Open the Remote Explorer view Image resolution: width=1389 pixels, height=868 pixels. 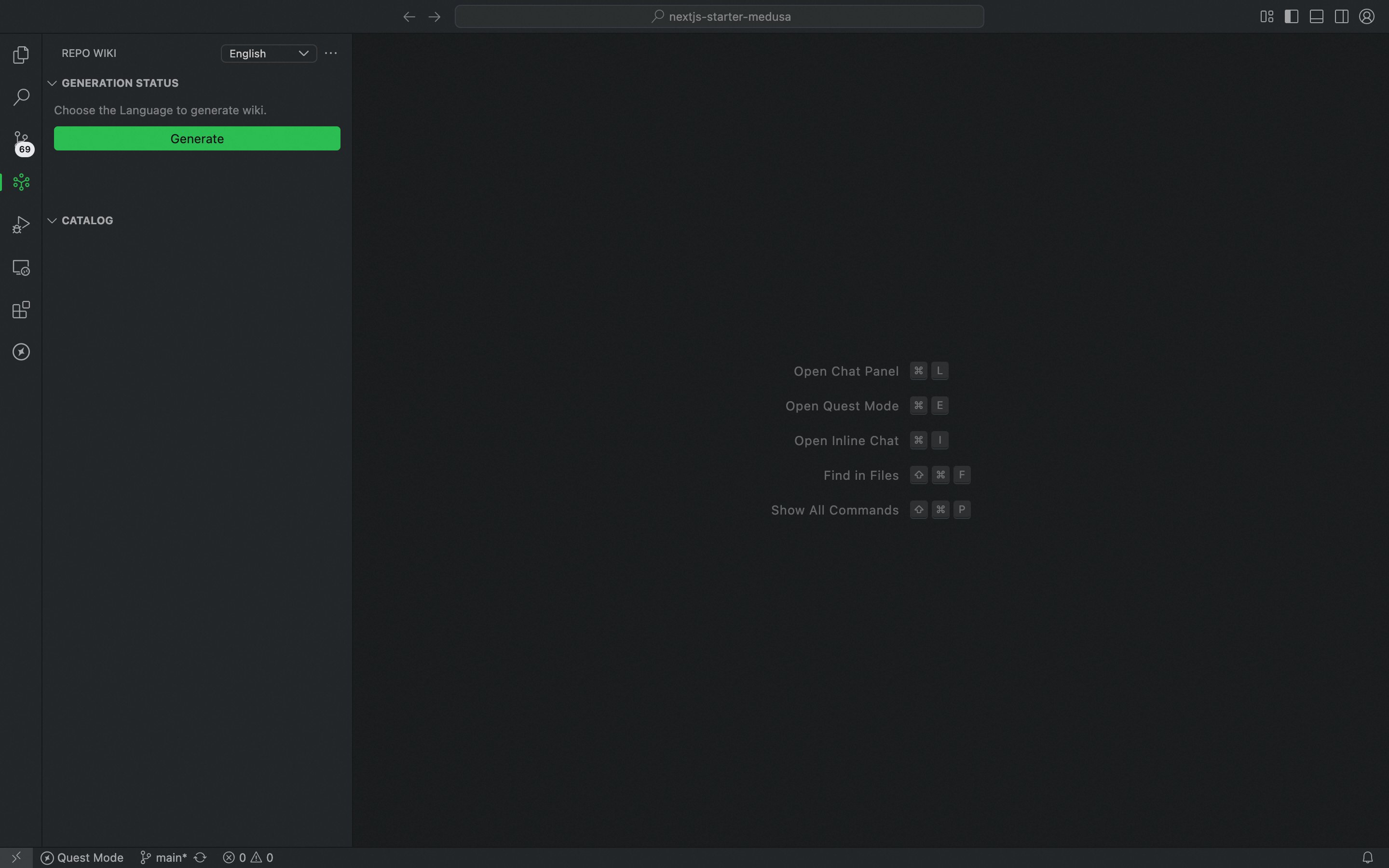coord(21,268)
